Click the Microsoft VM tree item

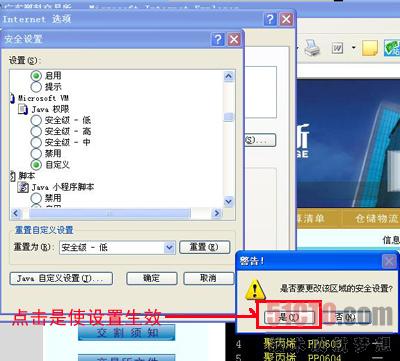[x=43, y=98]
